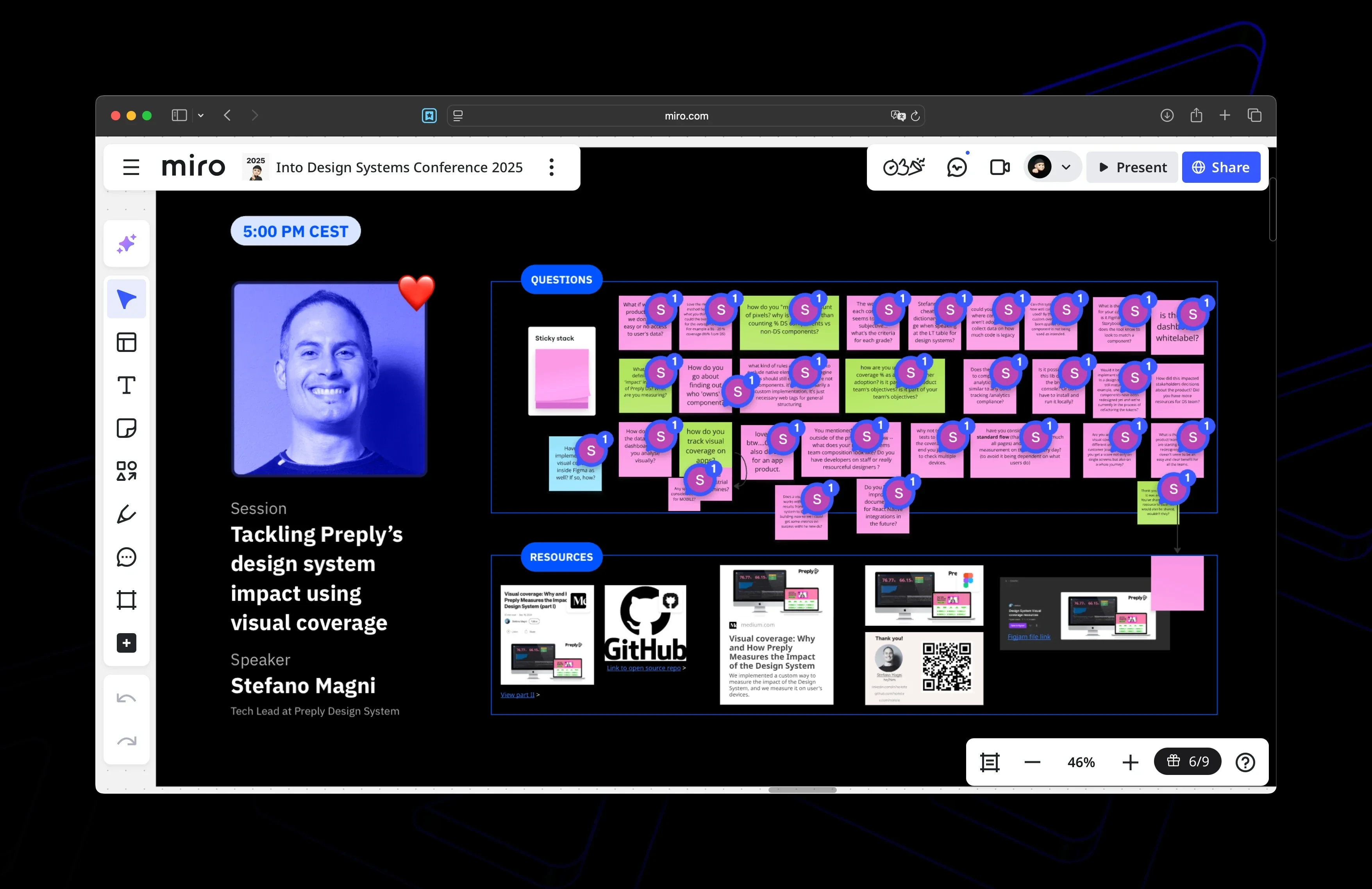Open the facilitation timer icon
Viewport: 1372px width, 889px height.
903,167
